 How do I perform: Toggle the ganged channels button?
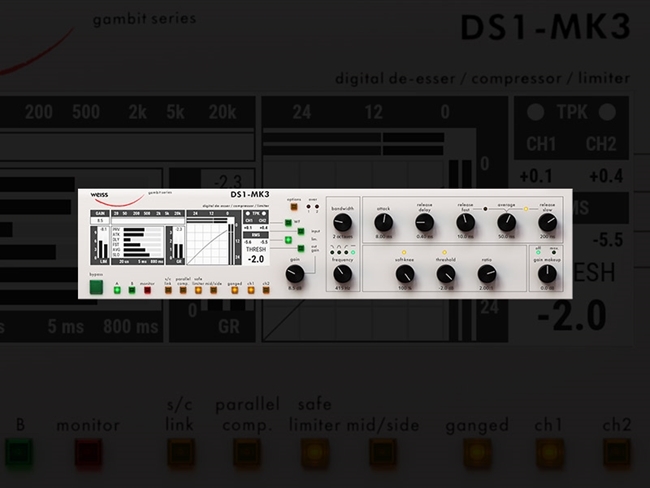pyautogui.click(x=234, y=291)
